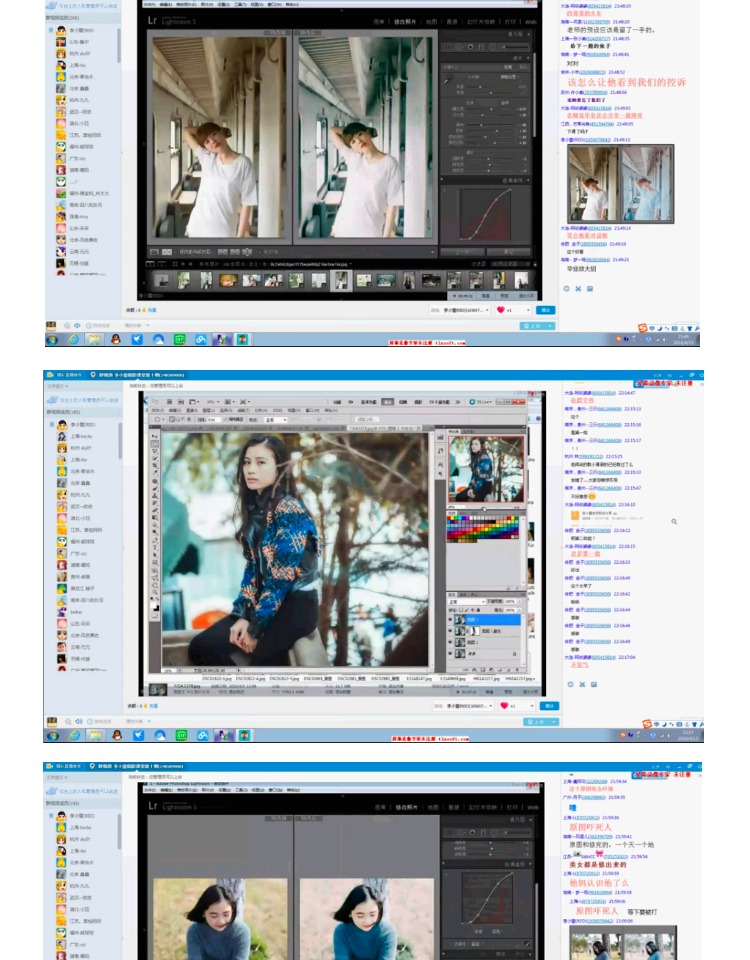
Task: Open the Style dropdown in Photoshop's options bar
Action: point(276,420)
